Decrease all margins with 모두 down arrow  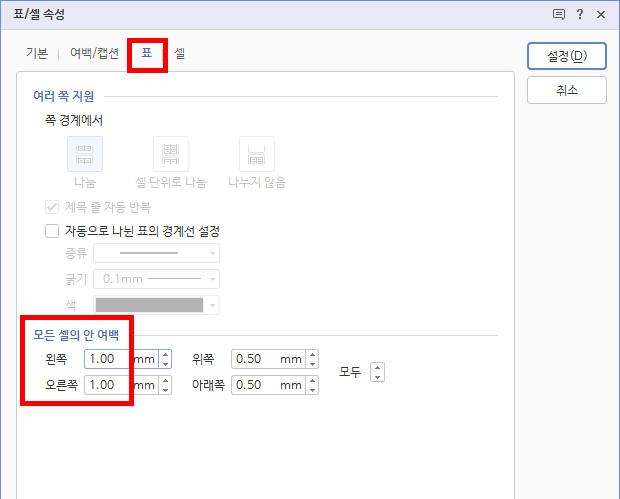pyautogui.click(x=378, y=377)
